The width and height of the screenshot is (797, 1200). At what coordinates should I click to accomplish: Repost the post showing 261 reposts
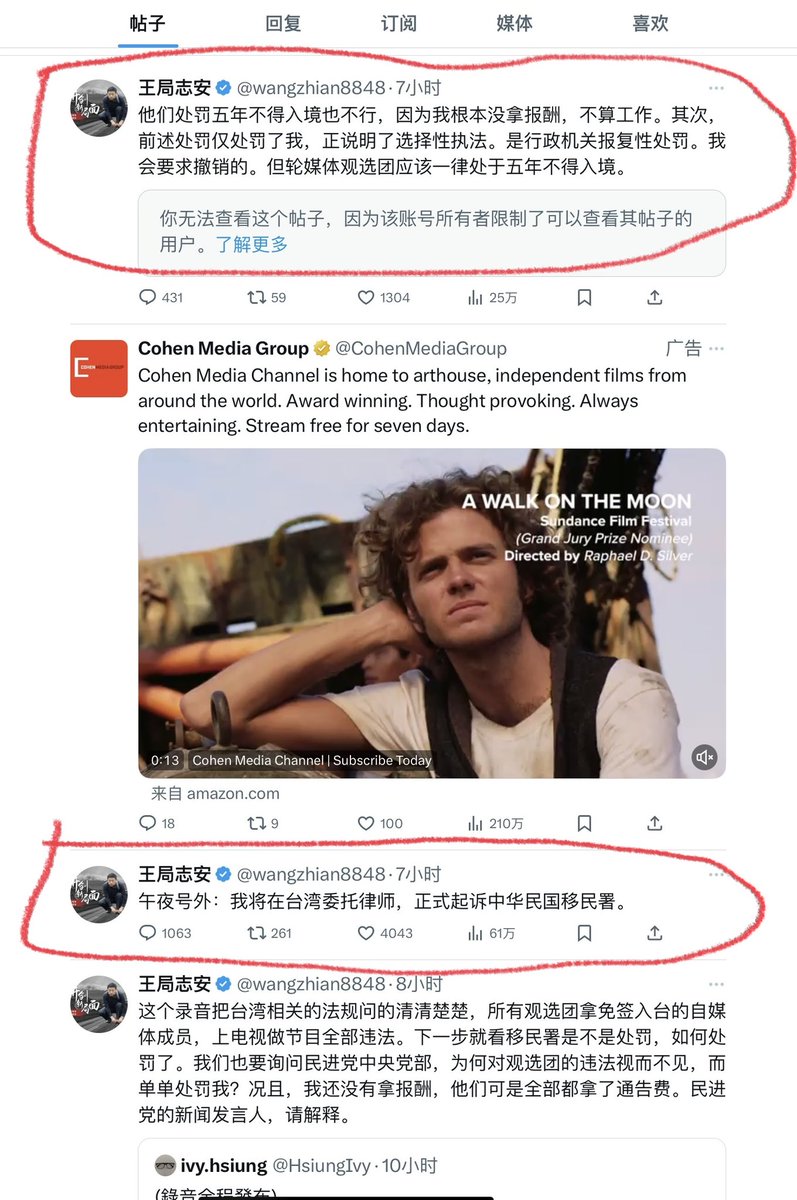click(x=269, y=933)
